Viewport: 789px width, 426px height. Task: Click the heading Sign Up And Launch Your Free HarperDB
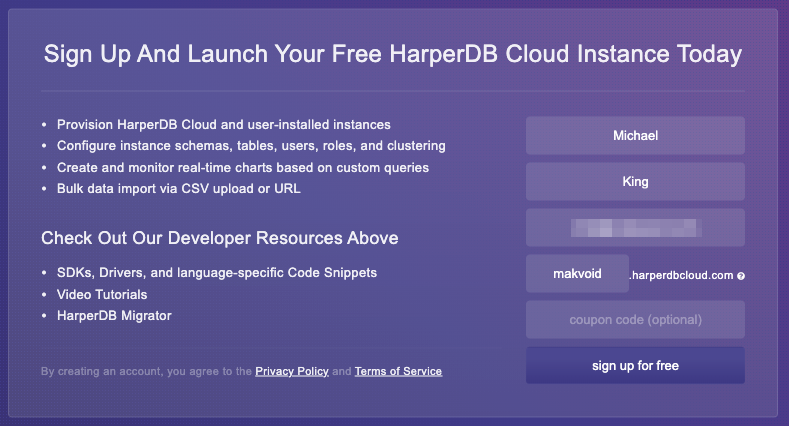pos(392,54)
